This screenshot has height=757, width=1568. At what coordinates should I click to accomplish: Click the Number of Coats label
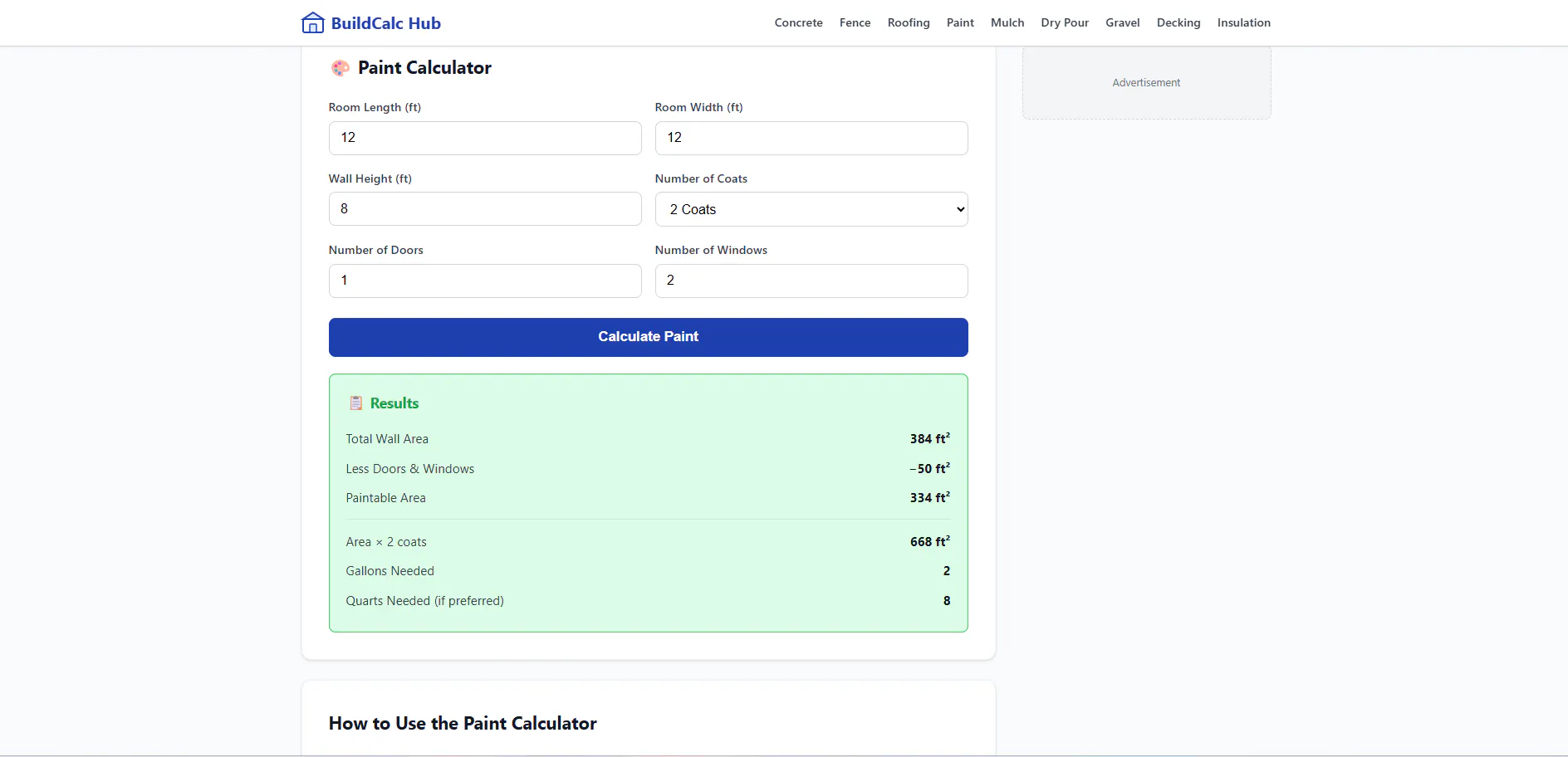[x=701, y=179]
